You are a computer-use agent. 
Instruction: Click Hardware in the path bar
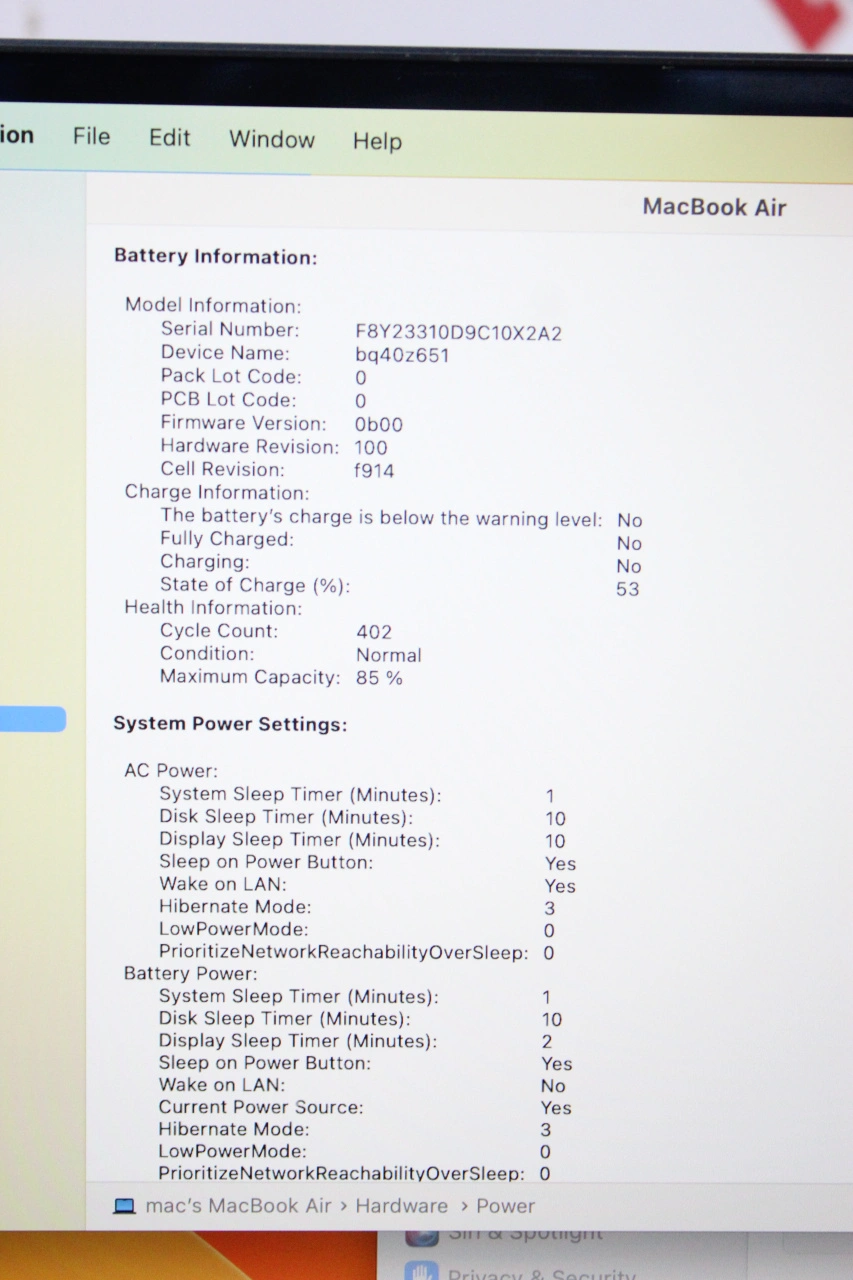pos(401,1206)
